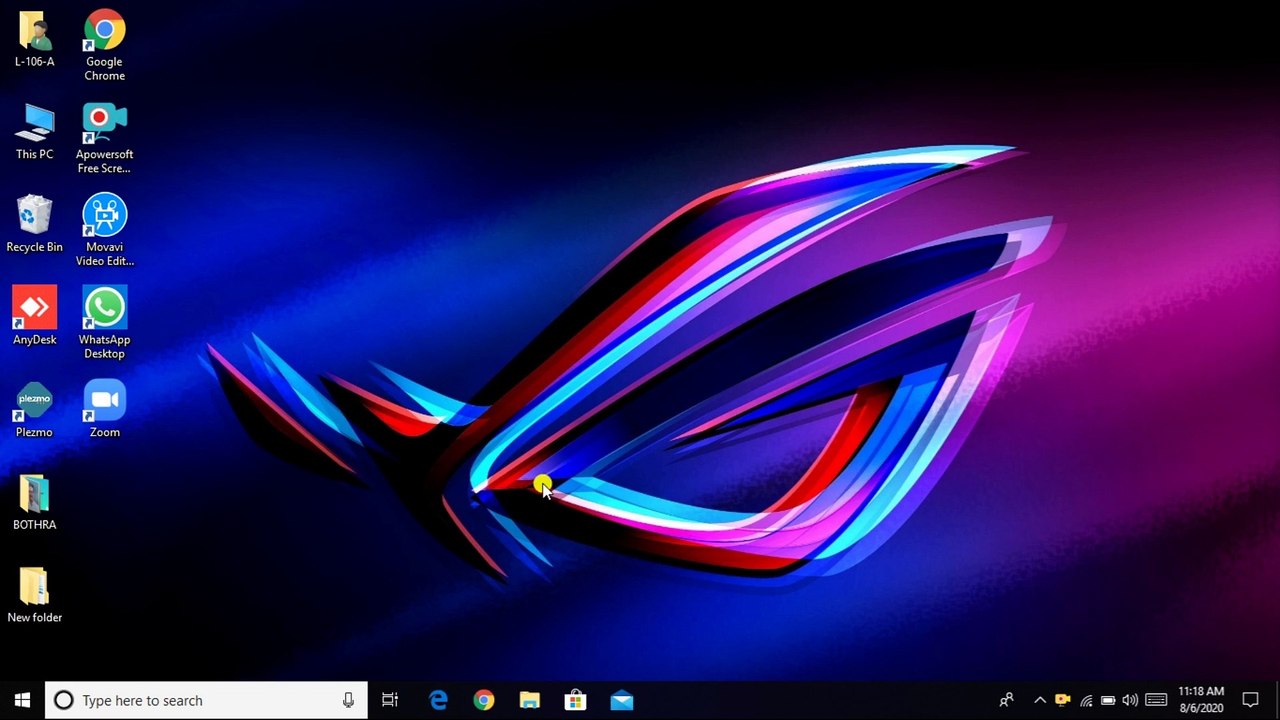Open the volume control from the tray
Screen dimensions: 1280x720
pos(1130,700)
